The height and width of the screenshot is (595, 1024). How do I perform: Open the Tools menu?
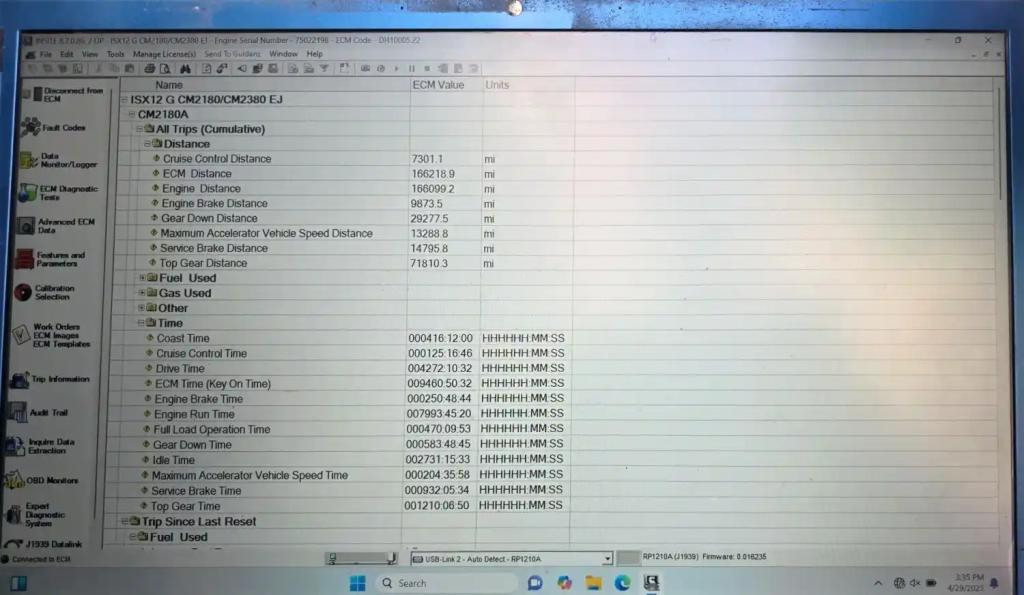(116, 54)
